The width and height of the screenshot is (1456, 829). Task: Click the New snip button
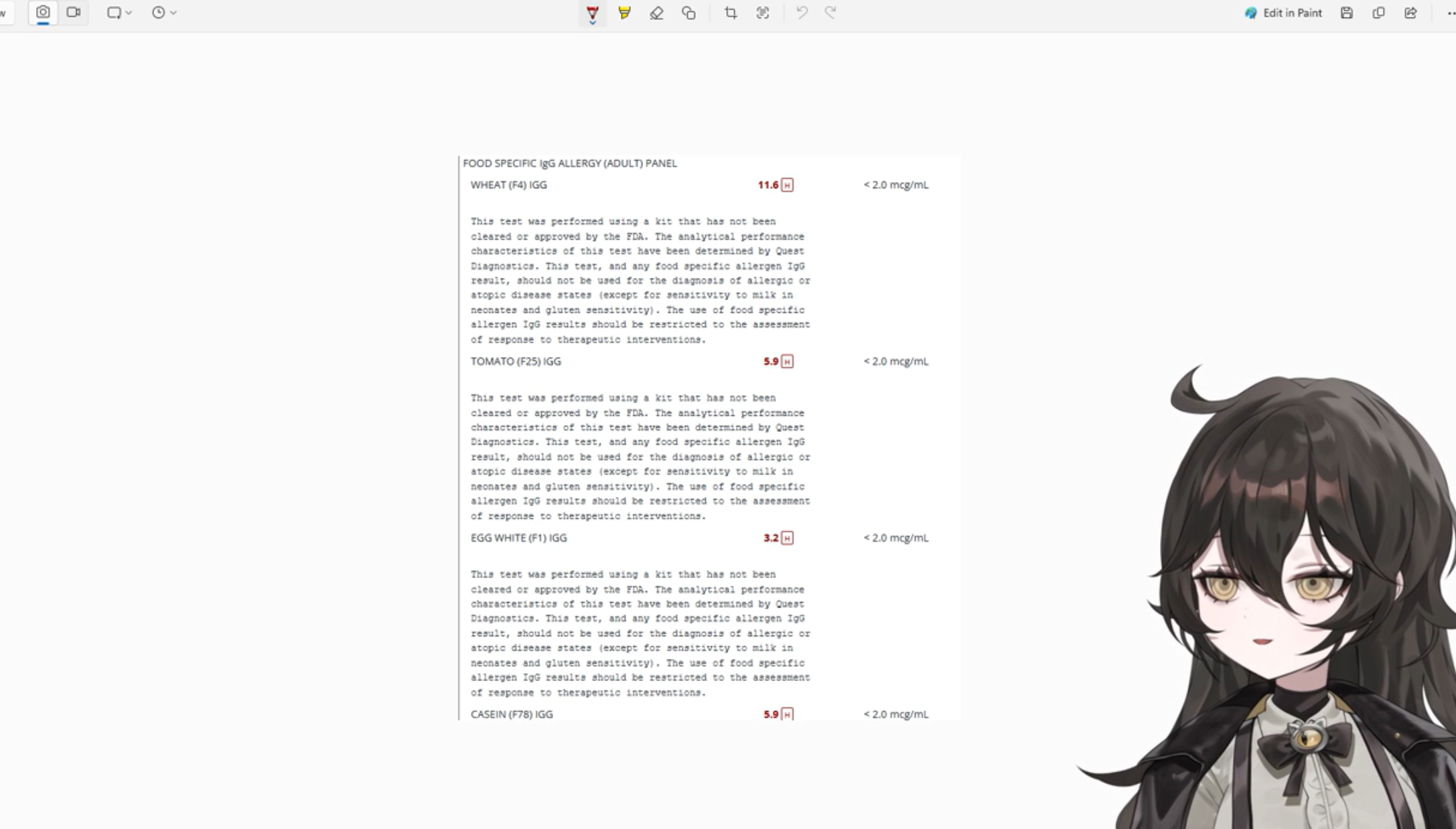pos(4,13)
